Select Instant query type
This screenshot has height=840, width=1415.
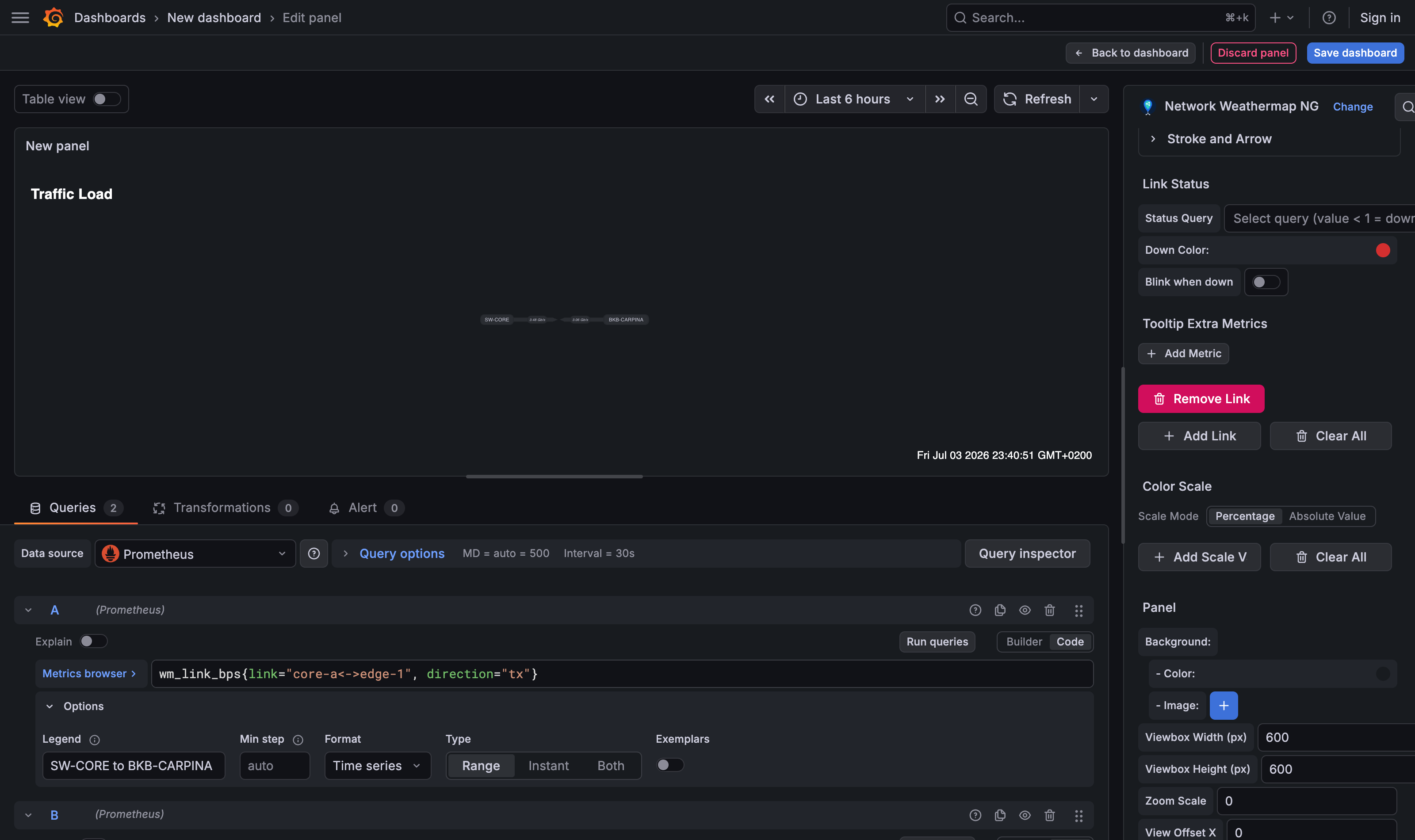(548, 765)
